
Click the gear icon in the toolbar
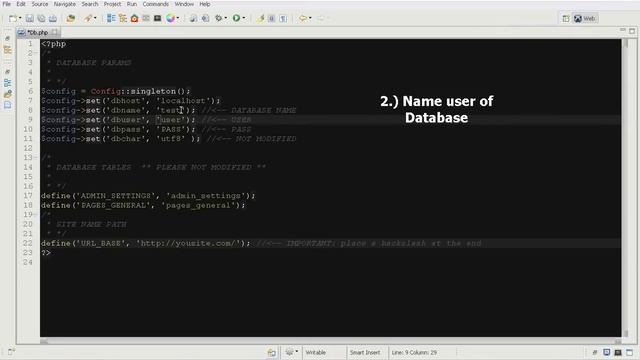[219, 18]
